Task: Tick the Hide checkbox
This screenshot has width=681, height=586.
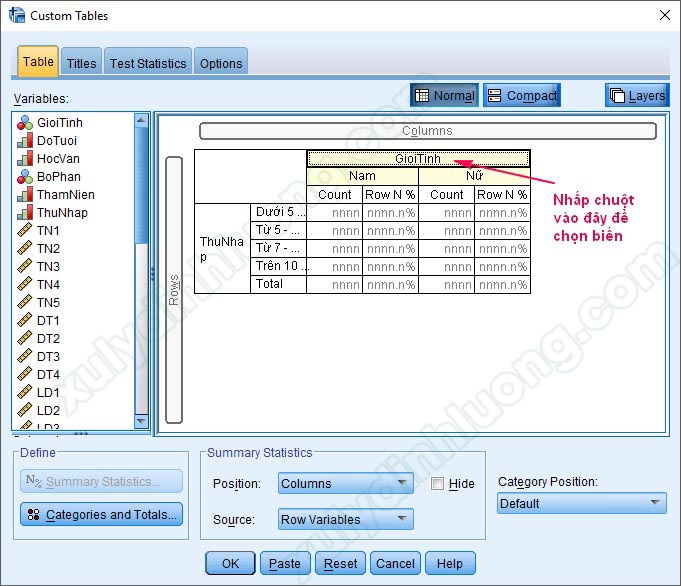Action: click(437, 483)
